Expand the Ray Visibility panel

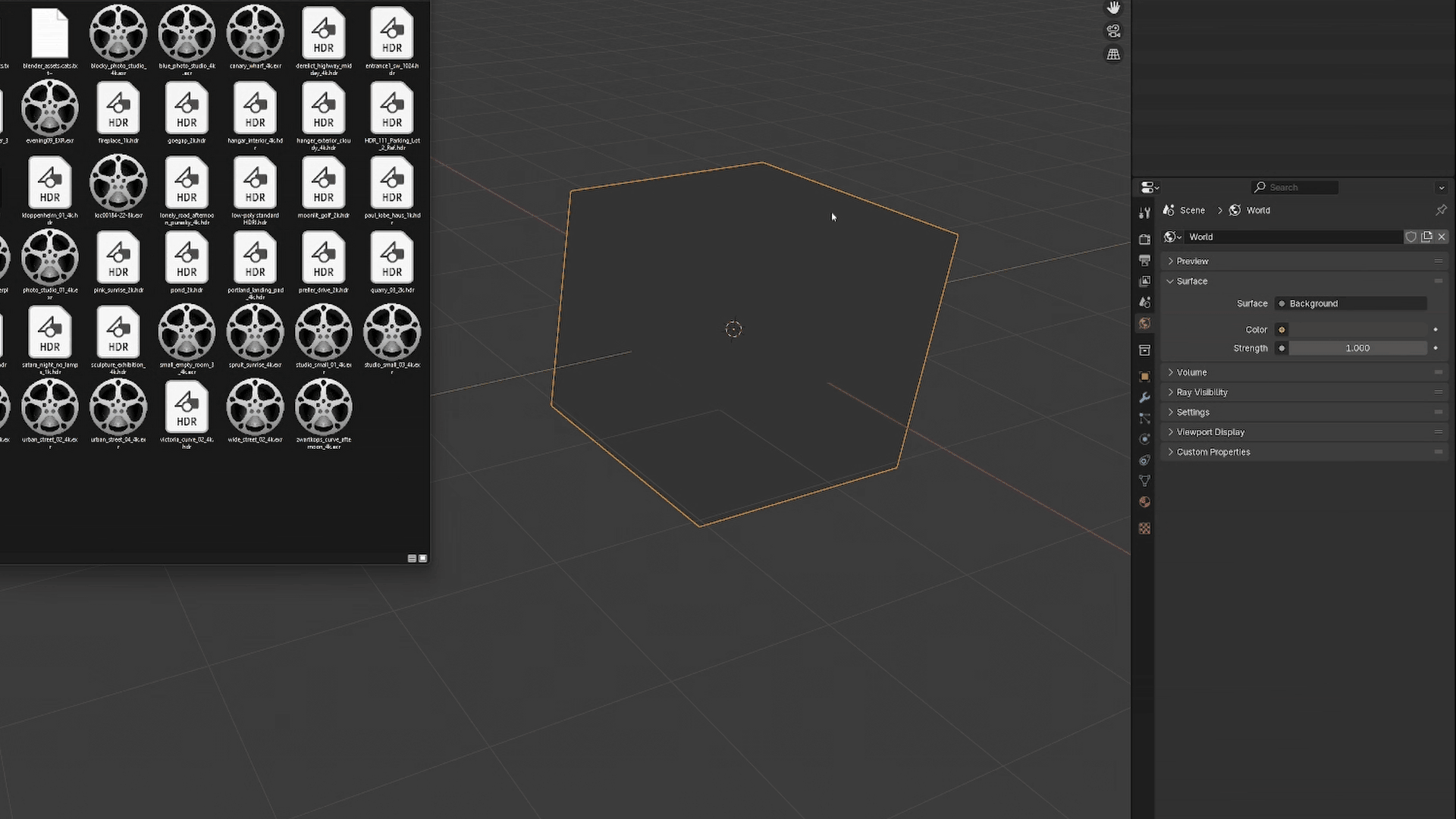(1202, 392)
